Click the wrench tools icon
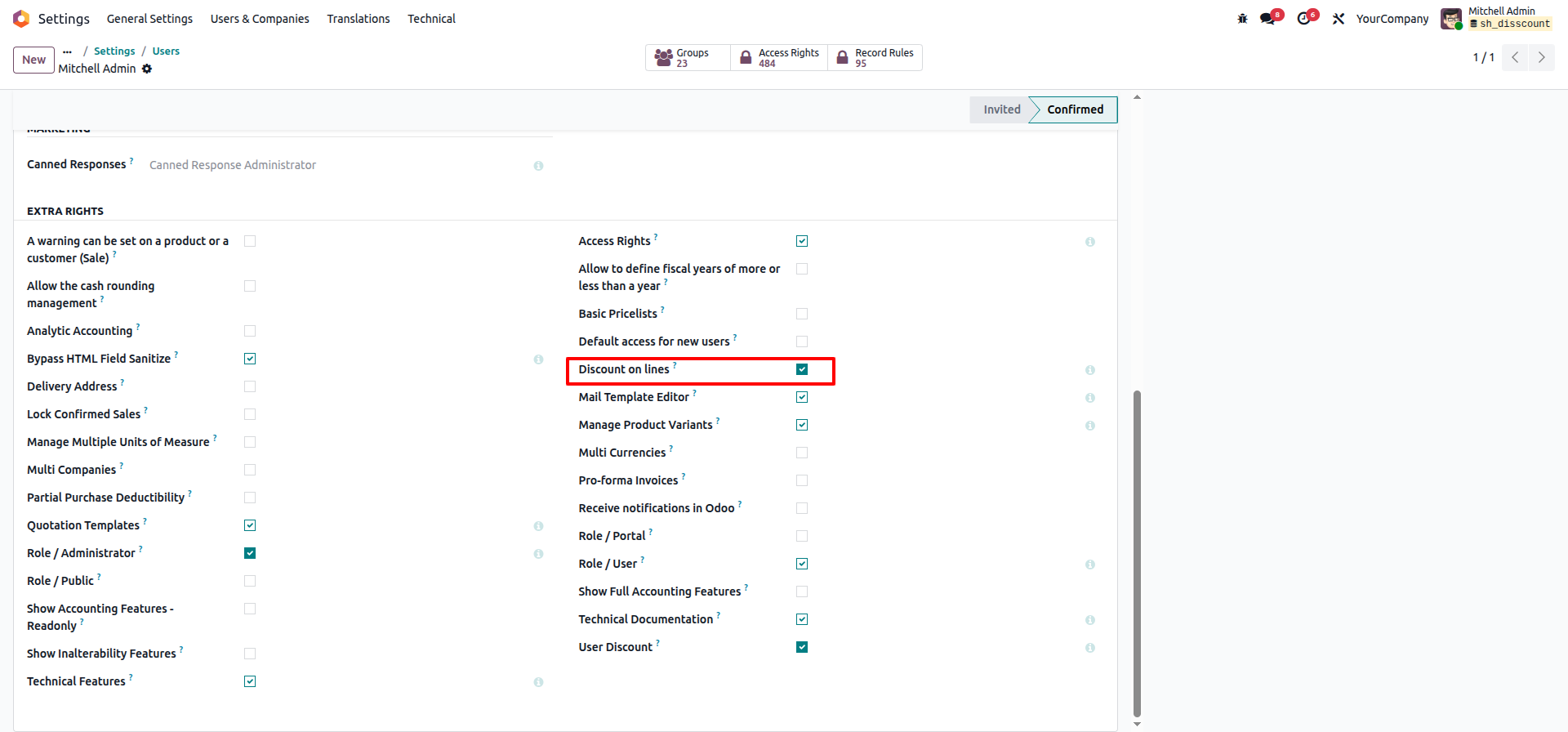Screen dimensions: 1568x732 tap(1338, 19)
